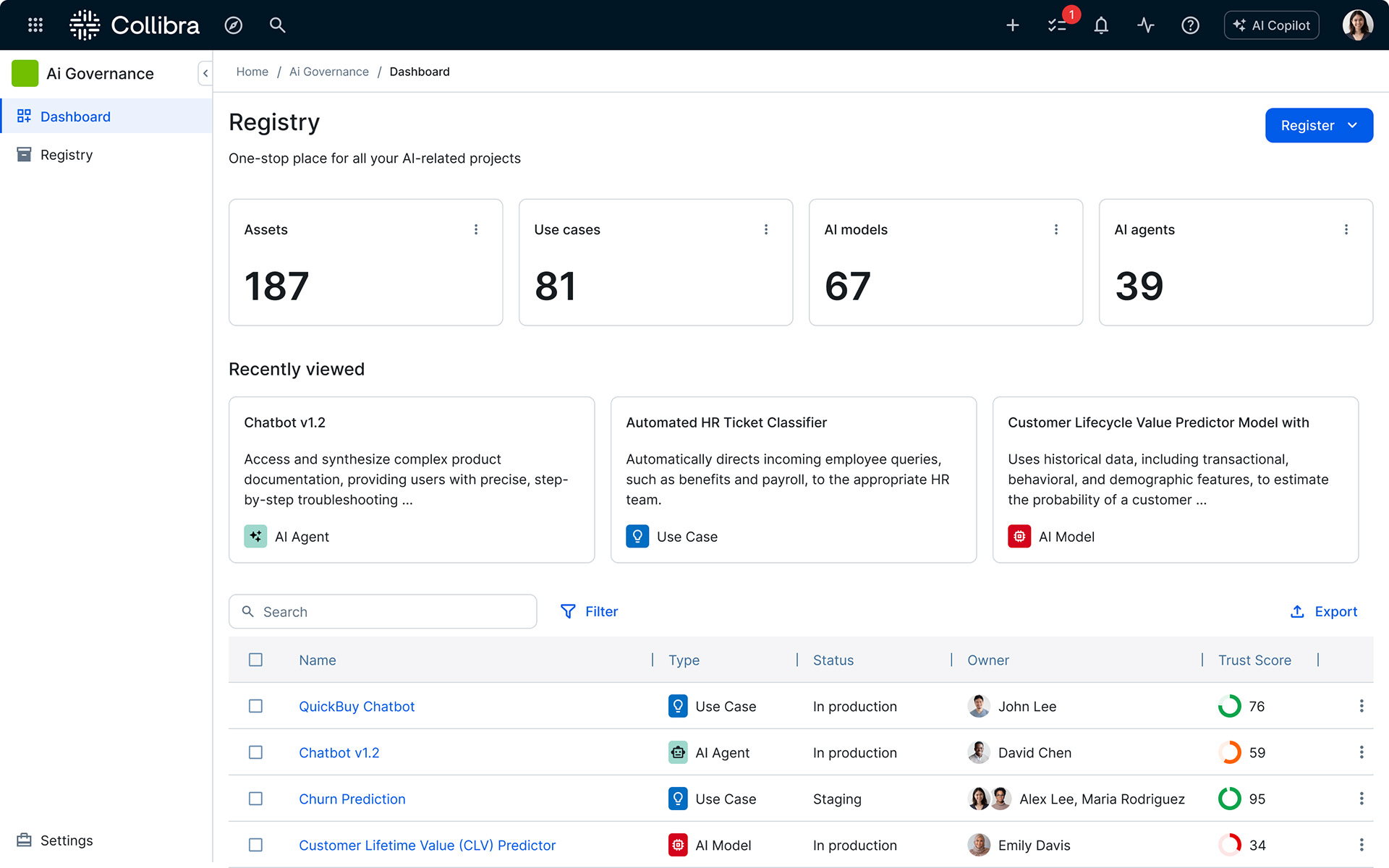Image resolution: width=1389 pixels, height=868 pixels.
Task: Click the search magnifier in the top bar
Action: [277, 25]
